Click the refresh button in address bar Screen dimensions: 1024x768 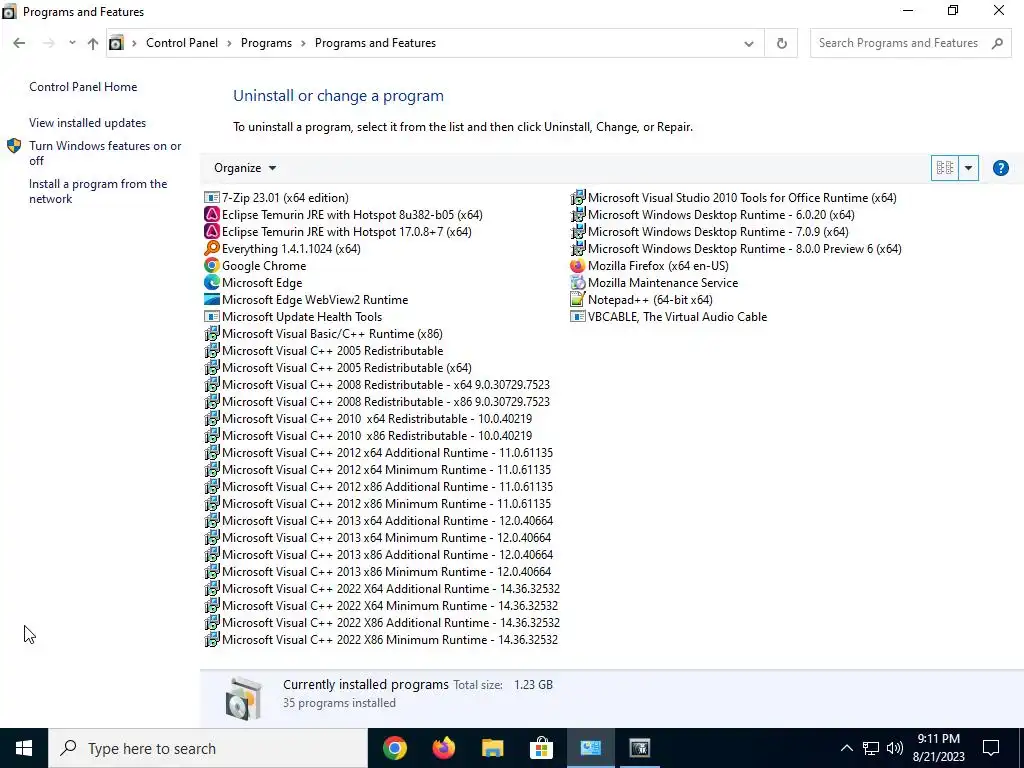pos(781,43)
